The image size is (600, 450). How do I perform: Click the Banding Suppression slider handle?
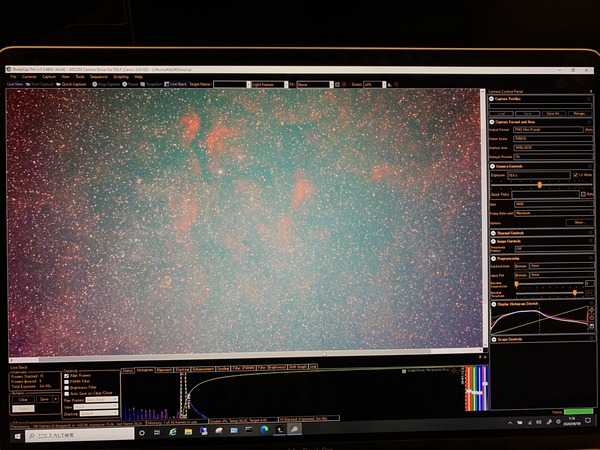tap(516, 284)
